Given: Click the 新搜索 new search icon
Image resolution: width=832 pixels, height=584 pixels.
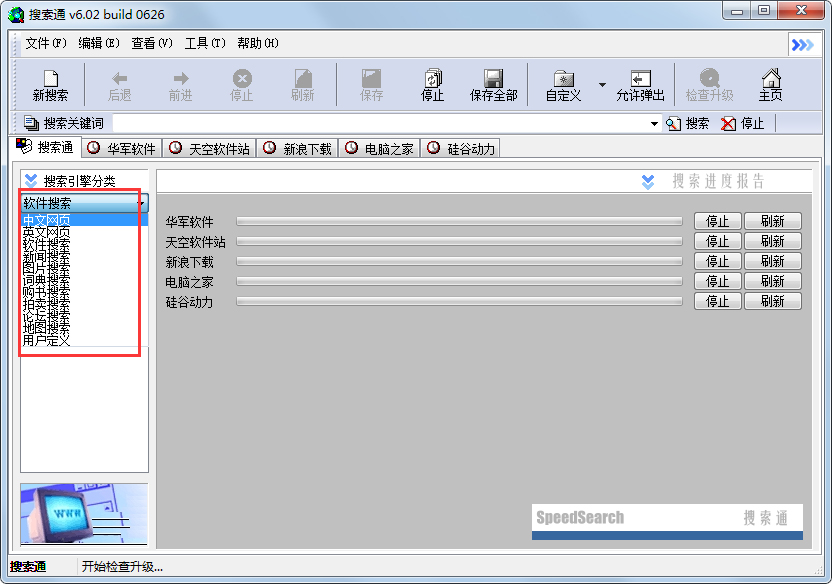Looking at the screenshot, I should coord(50,79).
